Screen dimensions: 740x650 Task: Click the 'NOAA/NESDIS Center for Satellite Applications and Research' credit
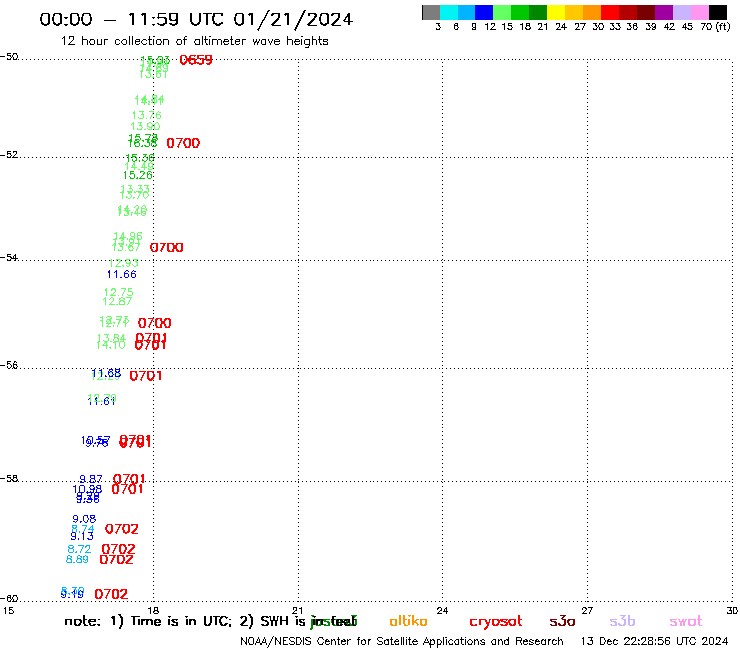point(402,642)
